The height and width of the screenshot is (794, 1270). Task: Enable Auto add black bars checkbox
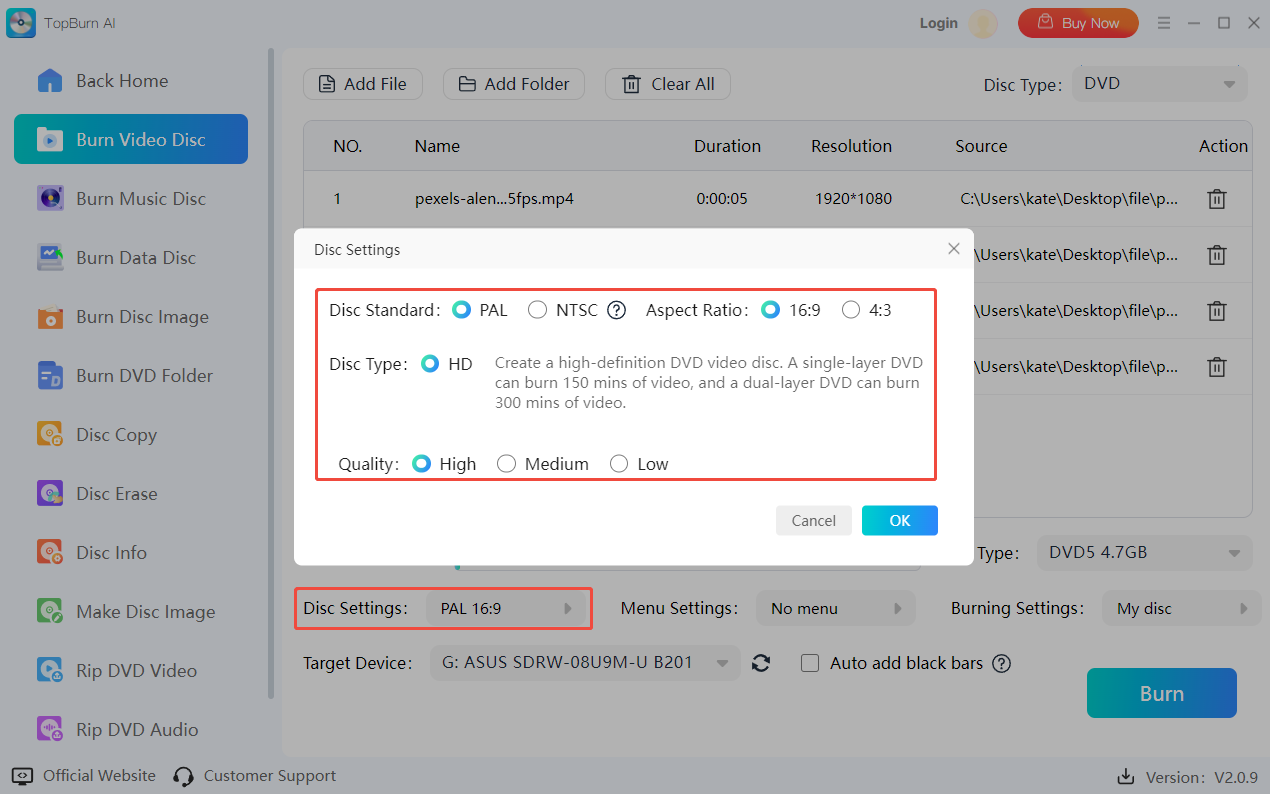(811, 663)
